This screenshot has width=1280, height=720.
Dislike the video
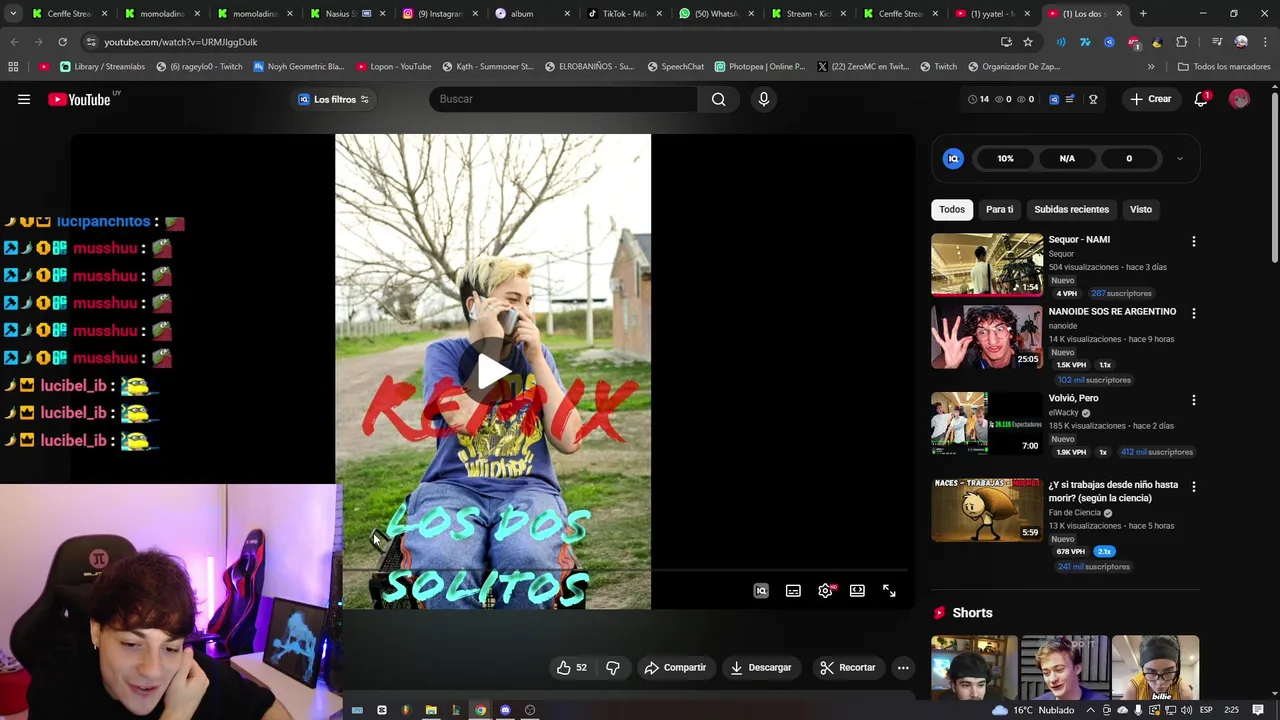[613, 667]
